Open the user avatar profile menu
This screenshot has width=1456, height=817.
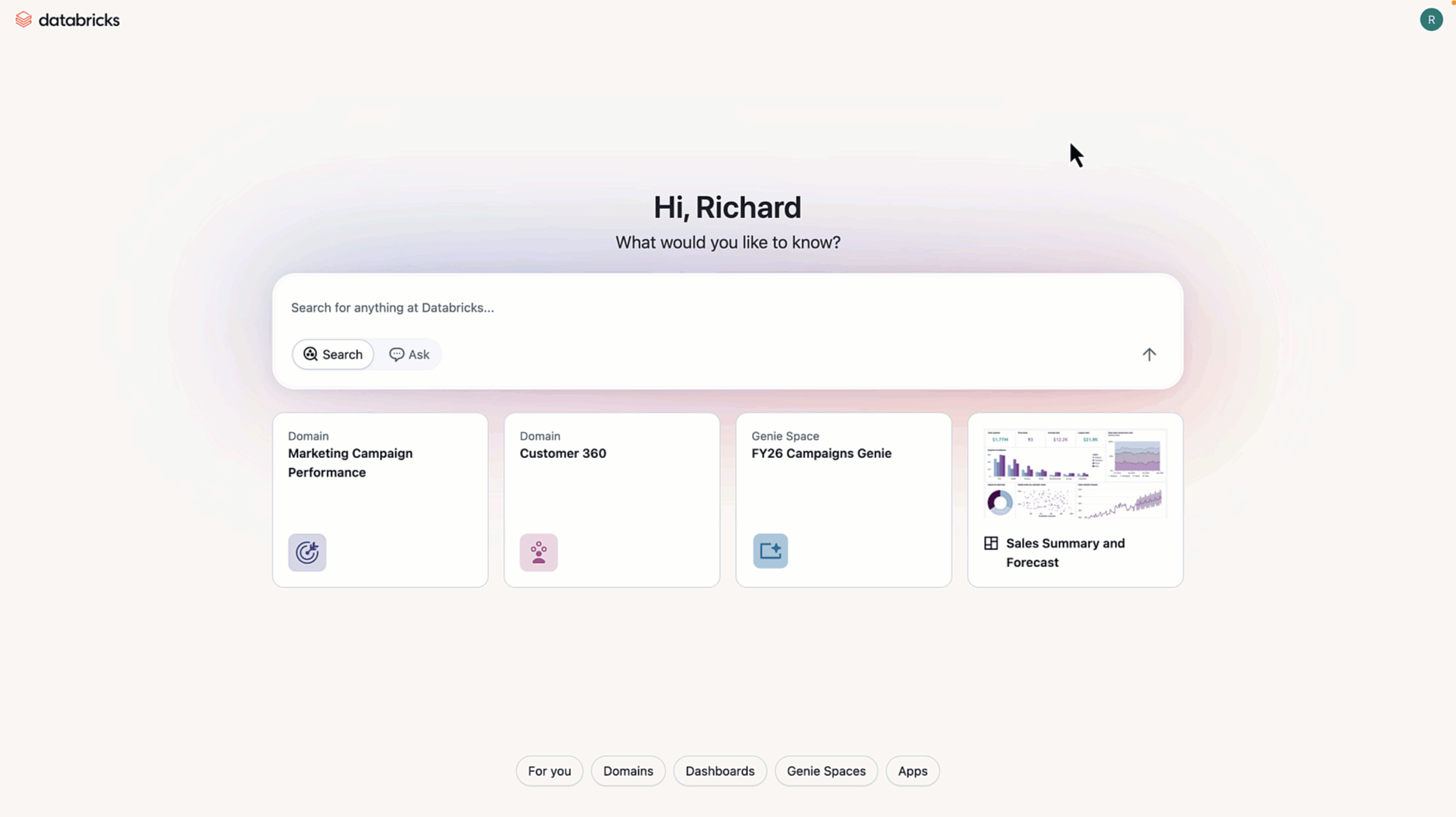(1430, 19)
